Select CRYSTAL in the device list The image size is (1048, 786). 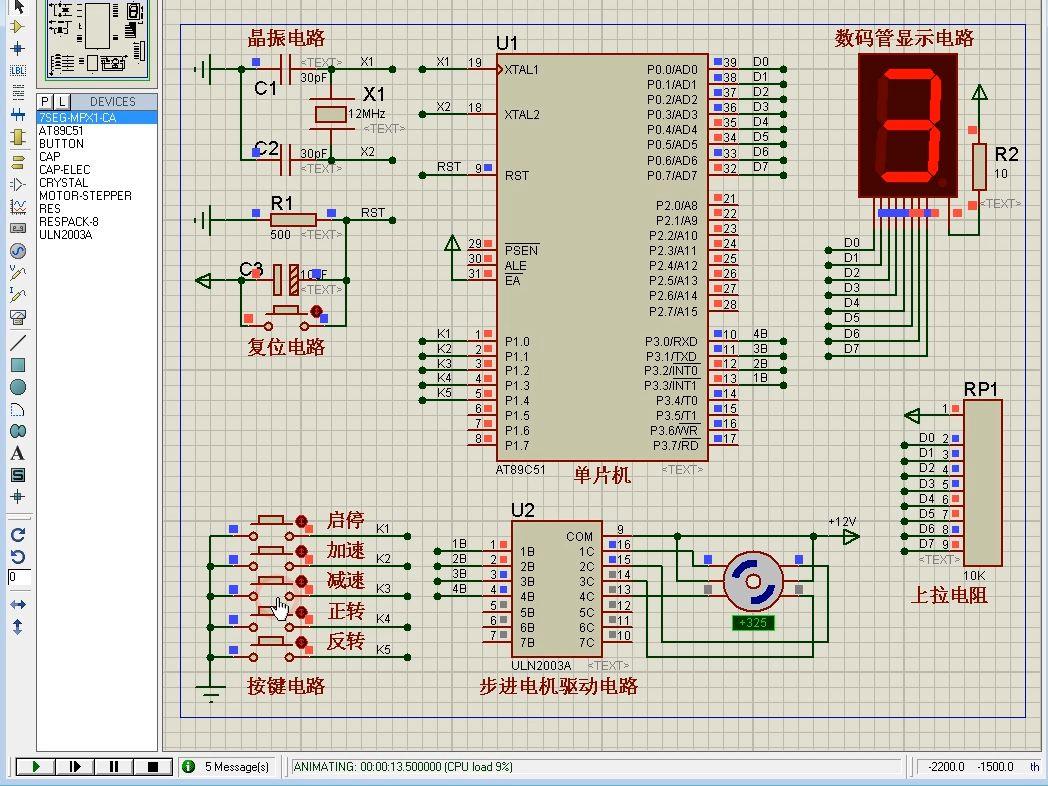click(x=97, y=182)
